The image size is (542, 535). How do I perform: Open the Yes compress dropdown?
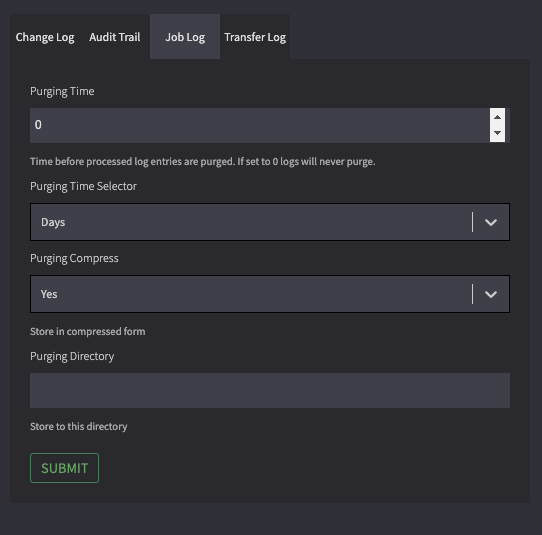click(270, 294)
